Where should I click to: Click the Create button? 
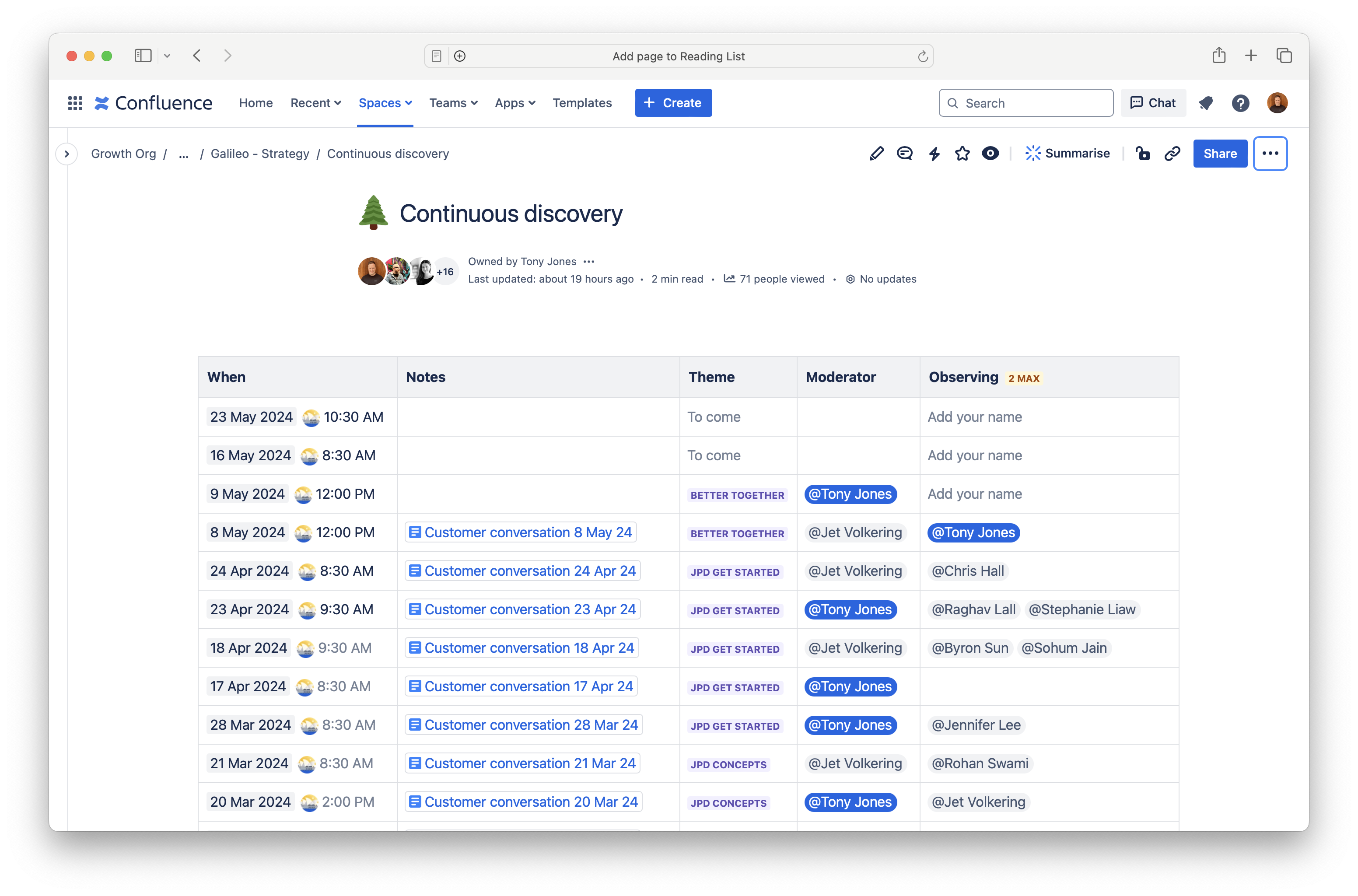coord(673,103)
